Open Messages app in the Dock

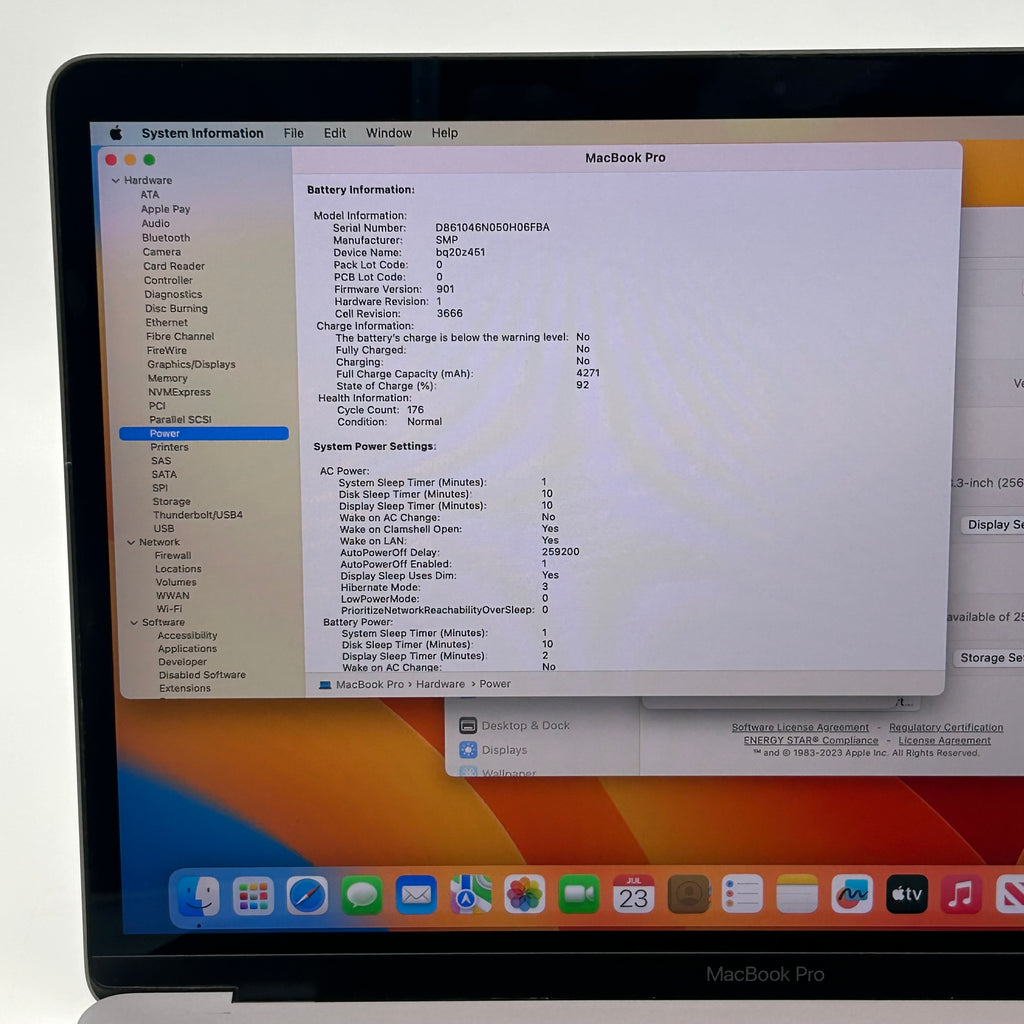pyautogui.click(x=361, y=895)
